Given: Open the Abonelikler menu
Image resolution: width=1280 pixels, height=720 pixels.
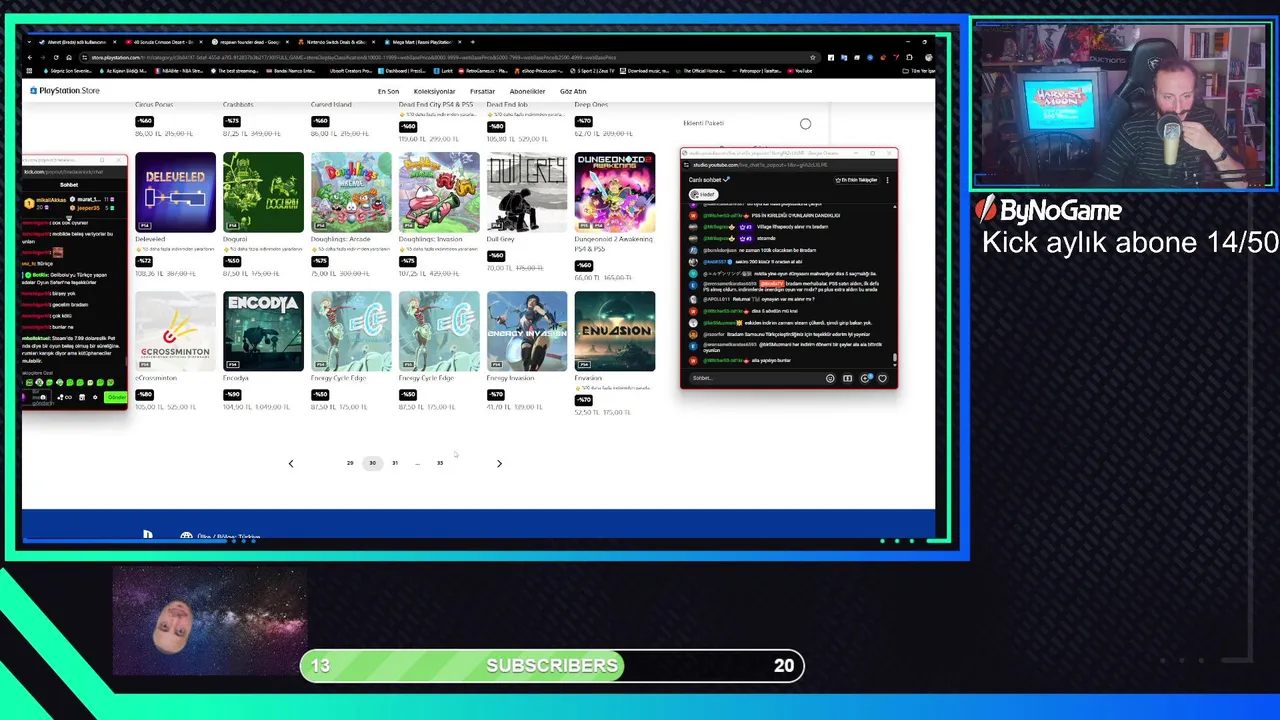Looking at the screenshot, I should point(527,91).
